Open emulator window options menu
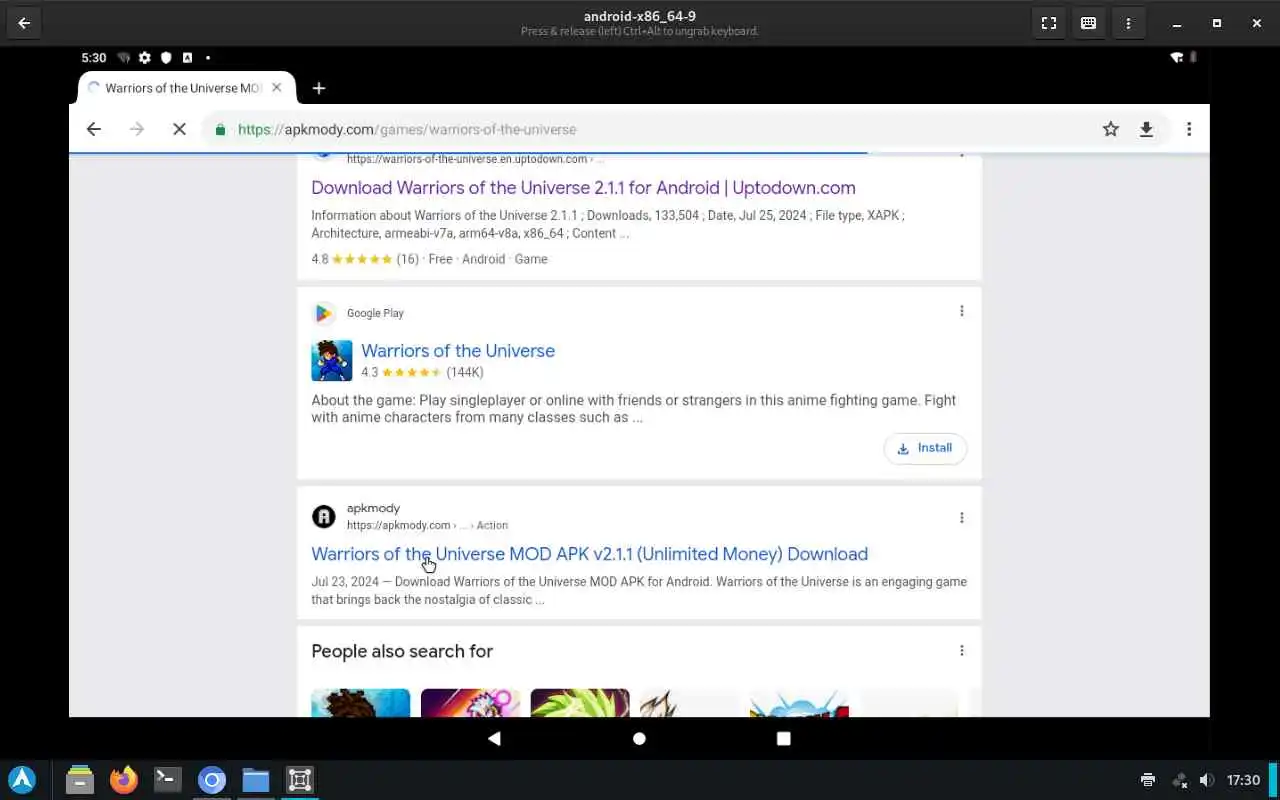 pyautogui.click(x=1129, y=23)
